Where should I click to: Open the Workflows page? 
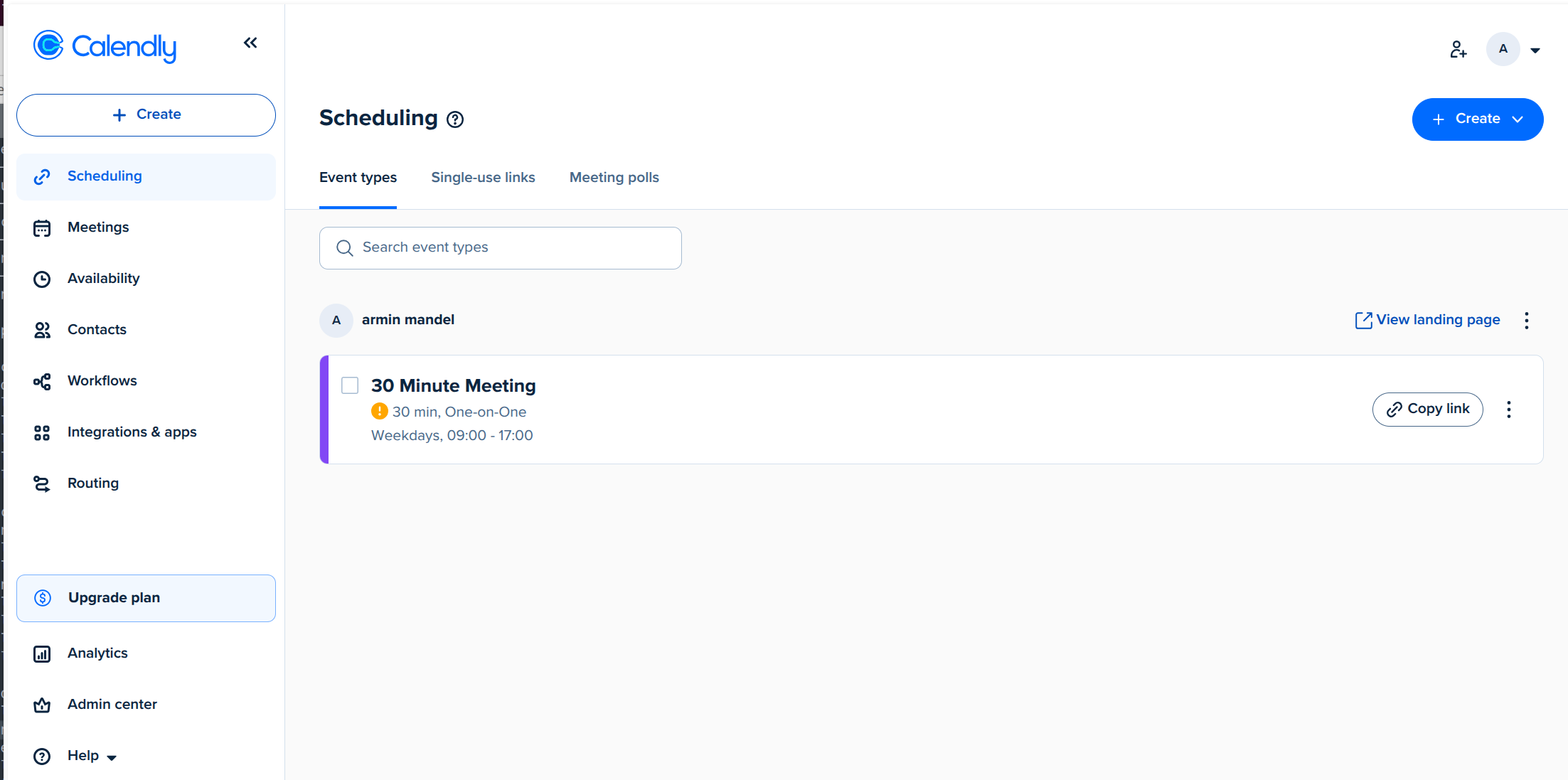(102, 380)
